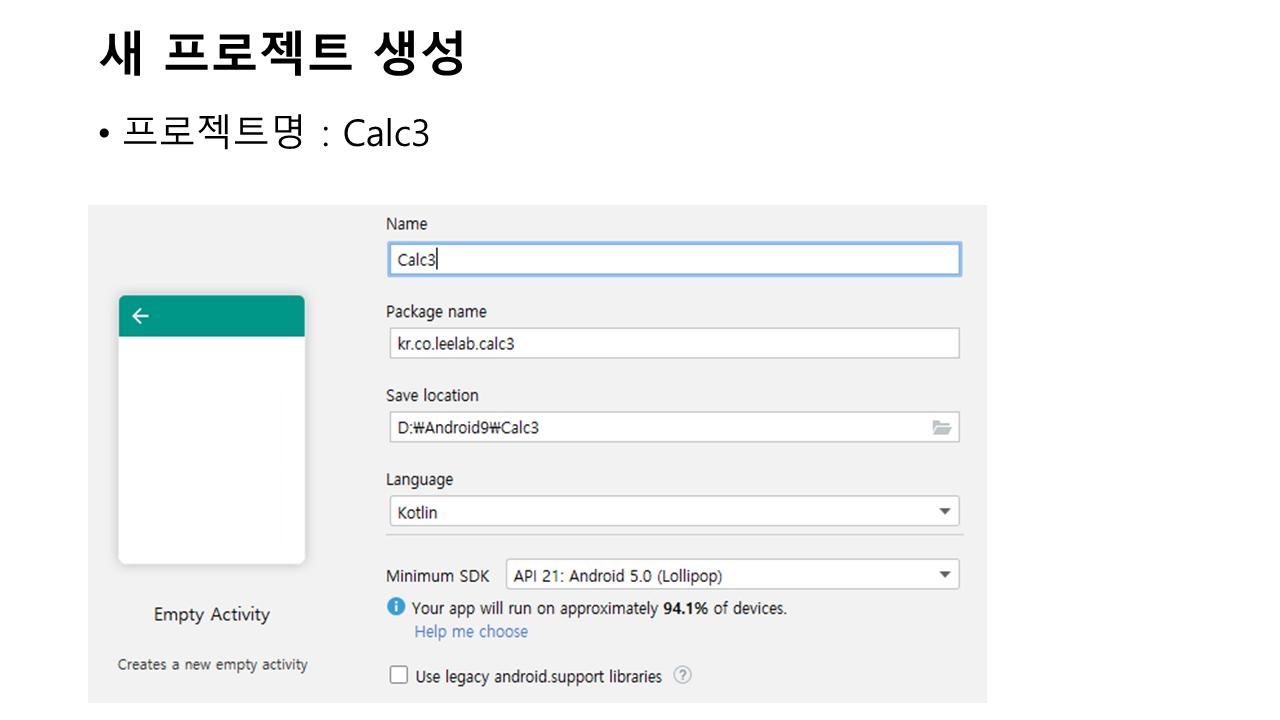Click the question mark help icon
Screen dimensions: 1280x720
(x=682, y=675)
